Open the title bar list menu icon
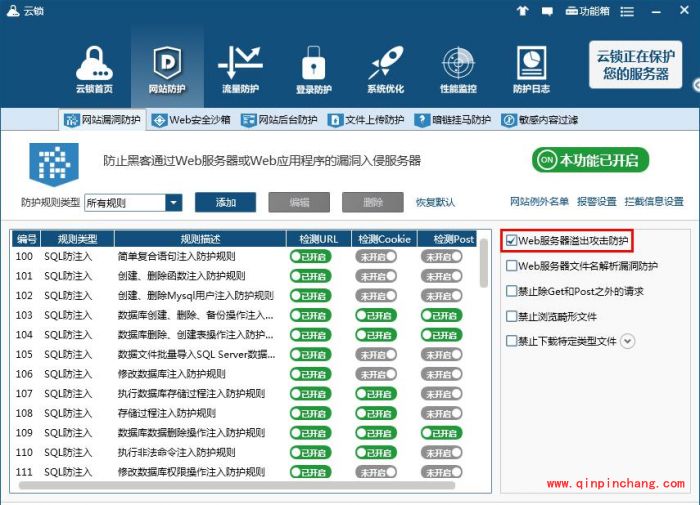Screen dimensions: 700x505 627,11
